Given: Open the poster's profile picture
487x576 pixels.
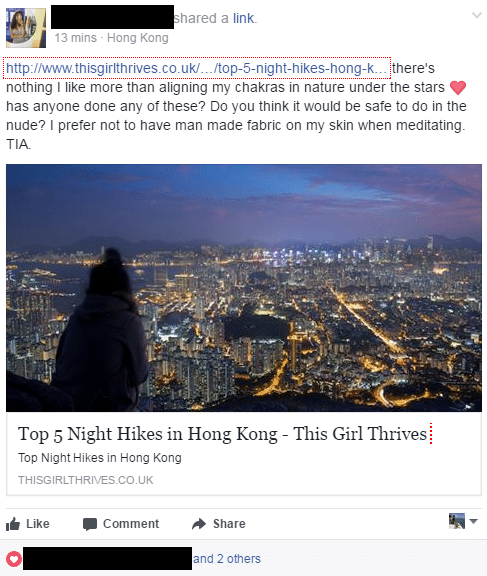Looking at the screenshot, I should coord(26,28).
